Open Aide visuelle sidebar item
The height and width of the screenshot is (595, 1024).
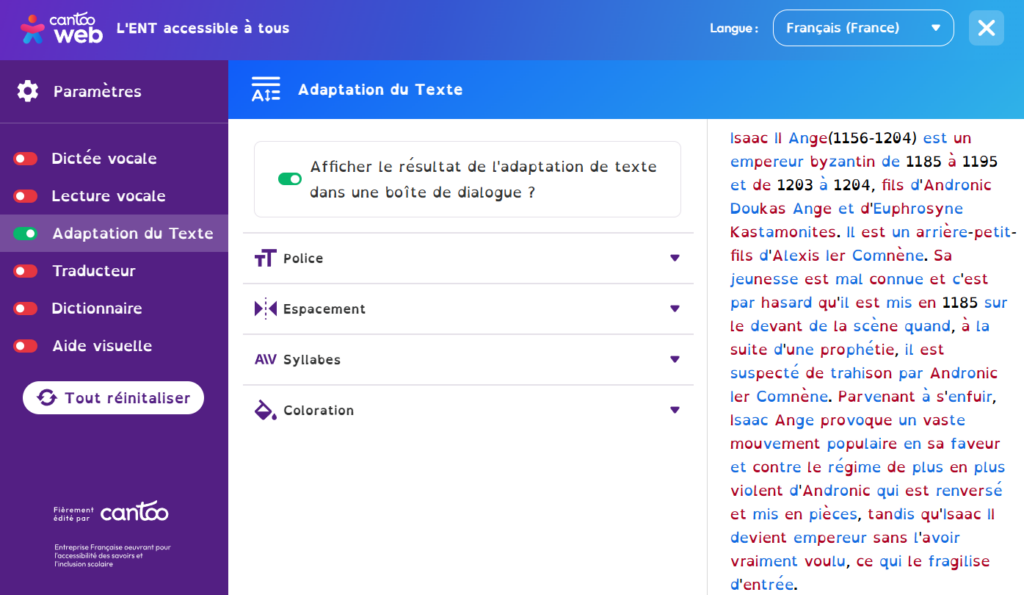click(x=101, y=346)
